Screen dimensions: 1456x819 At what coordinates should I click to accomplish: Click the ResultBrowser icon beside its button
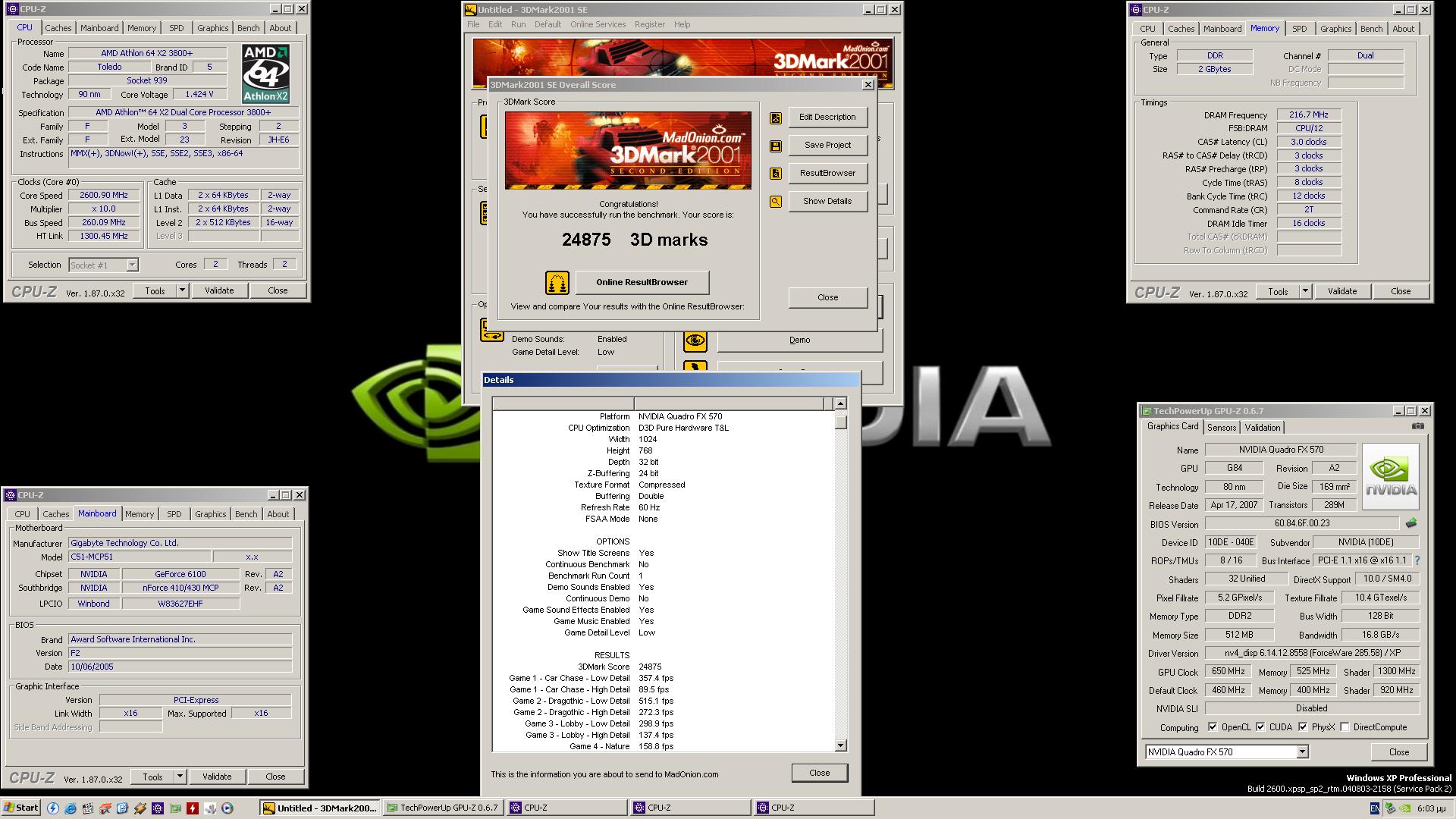click(x=775, y=174)
